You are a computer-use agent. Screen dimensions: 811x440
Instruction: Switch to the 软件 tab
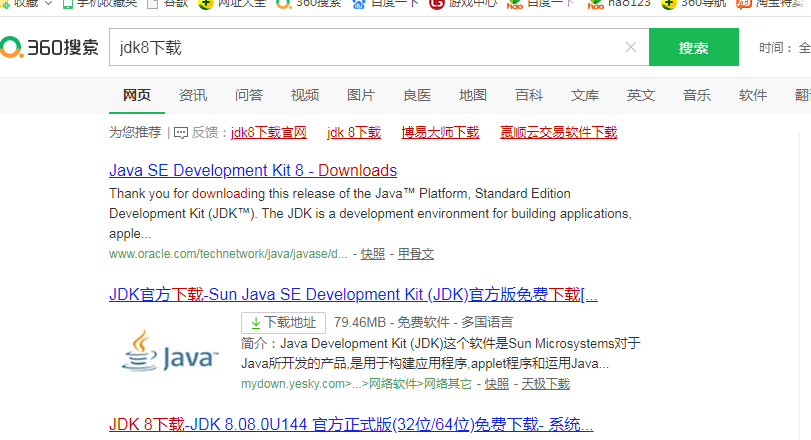pyautogui.click(x=753, y=95)
